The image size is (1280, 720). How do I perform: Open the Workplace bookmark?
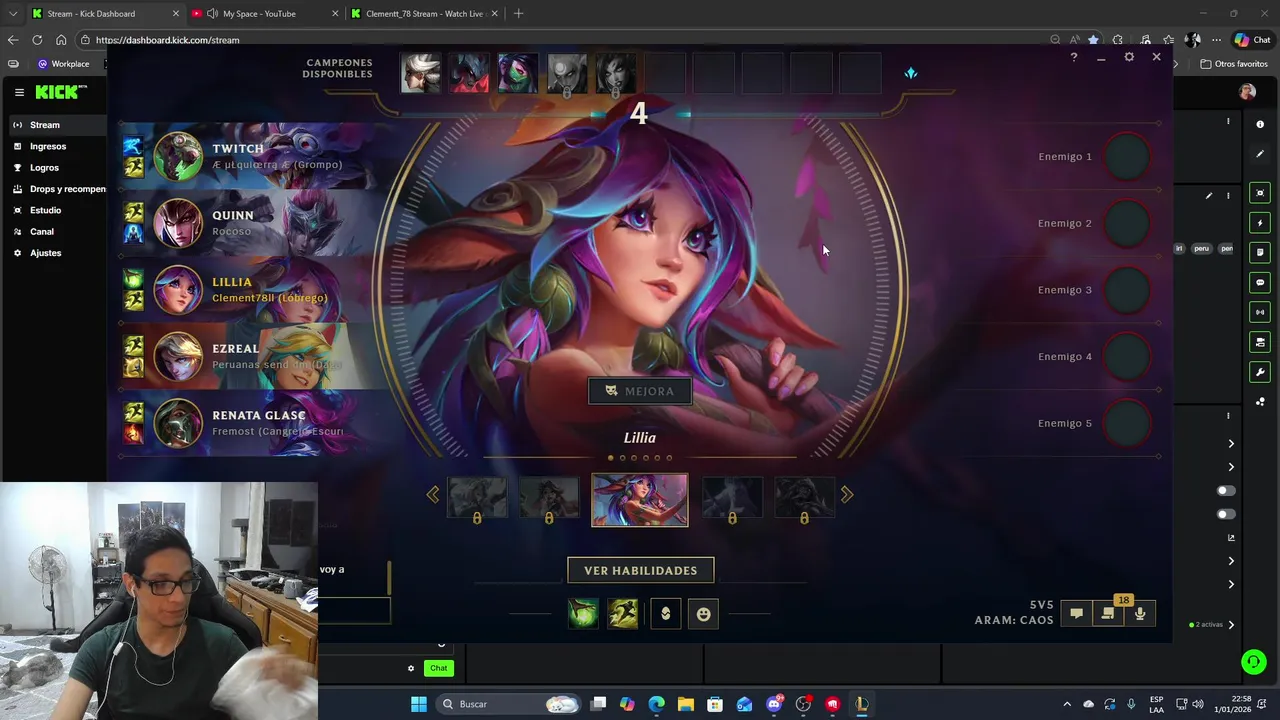tap(63, 64)
